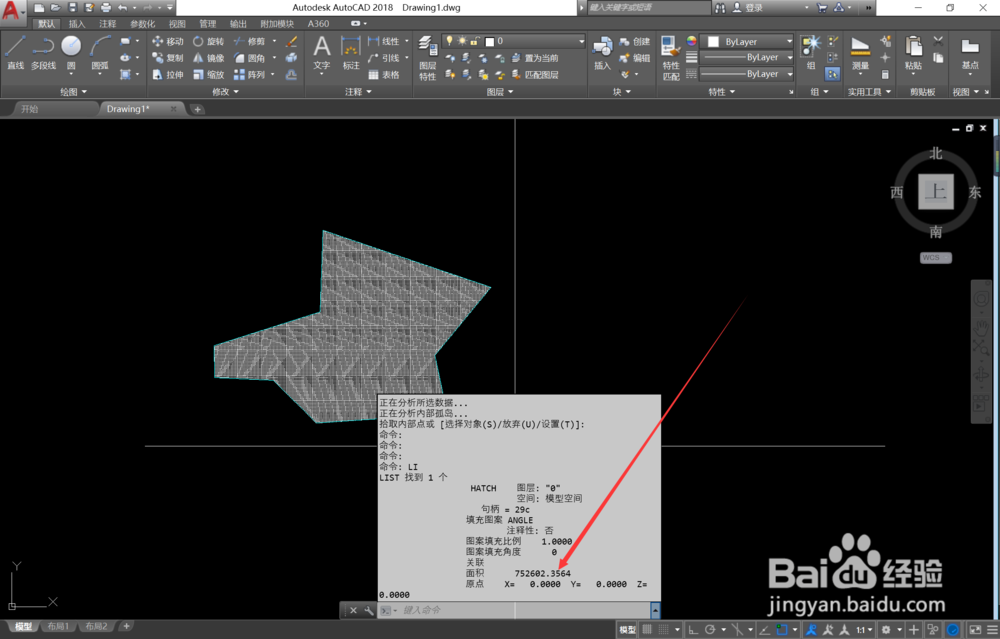Viewport: 1000px width, 639px height.
Task: Toggle polar tracking in status bar
Action: 709,629
